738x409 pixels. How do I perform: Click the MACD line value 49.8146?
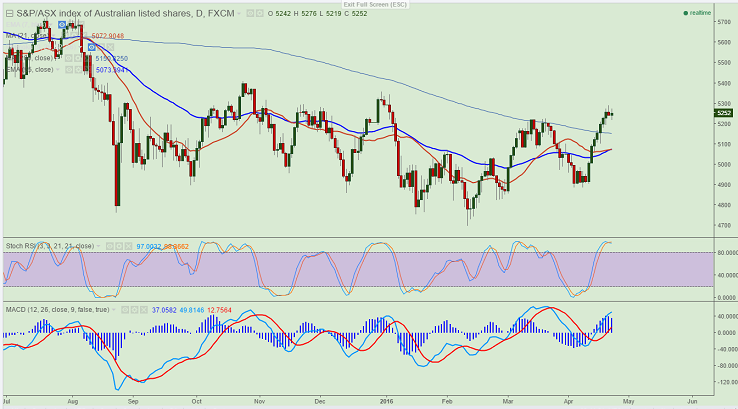[x=192, y=310]
